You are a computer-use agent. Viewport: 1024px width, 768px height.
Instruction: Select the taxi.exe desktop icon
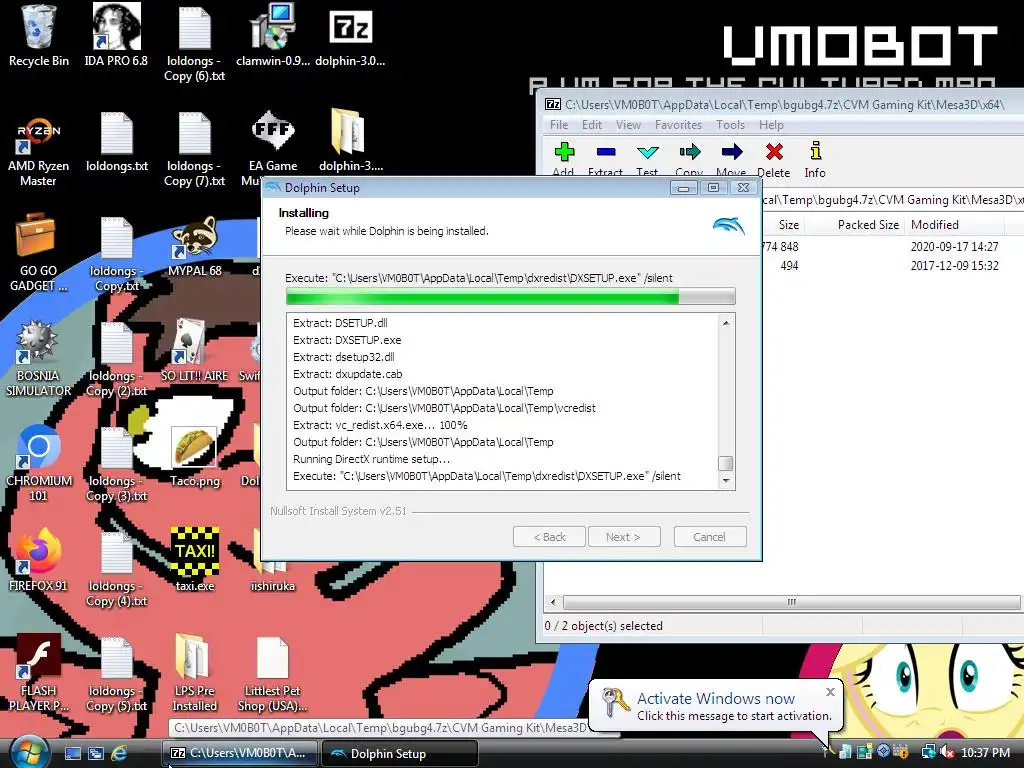[195, 560]
